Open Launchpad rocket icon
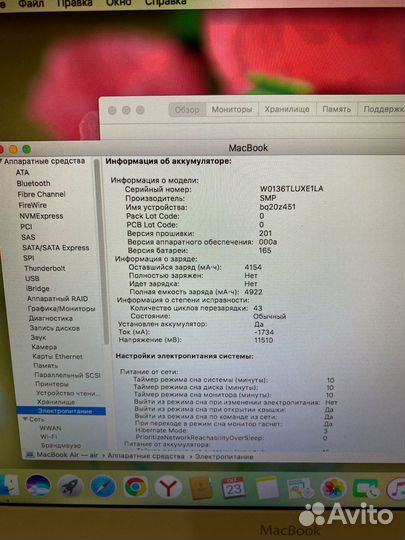 (70, 486)
